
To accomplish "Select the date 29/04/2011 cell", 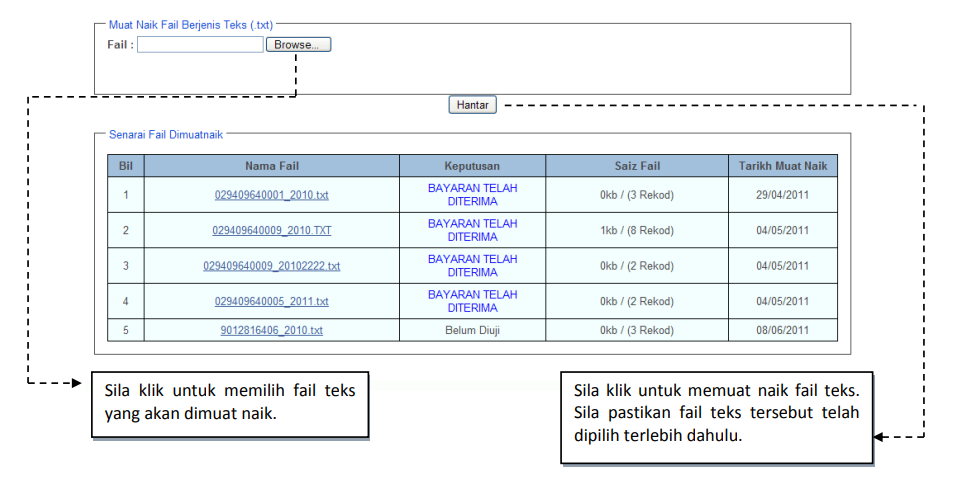I will (x=783, y=195).
